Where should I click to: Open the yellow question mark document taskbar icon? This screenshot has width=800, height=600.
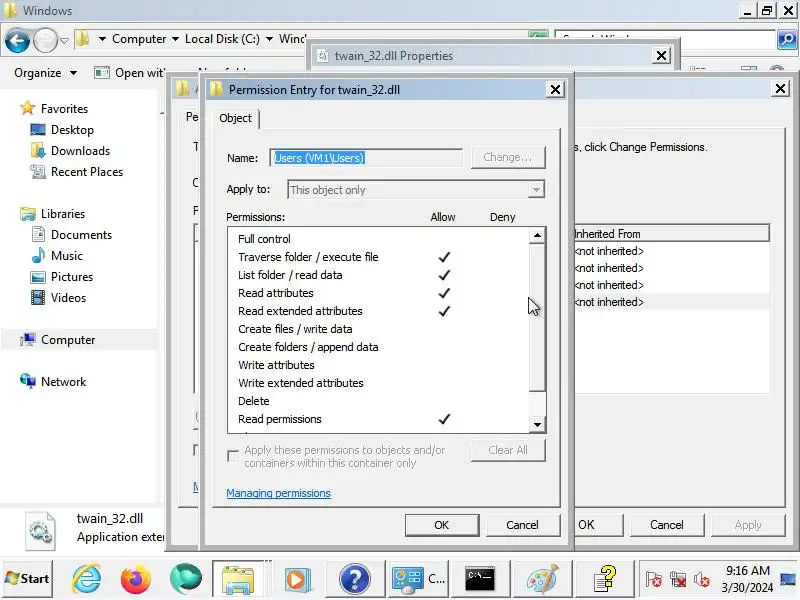coord(605,579)
